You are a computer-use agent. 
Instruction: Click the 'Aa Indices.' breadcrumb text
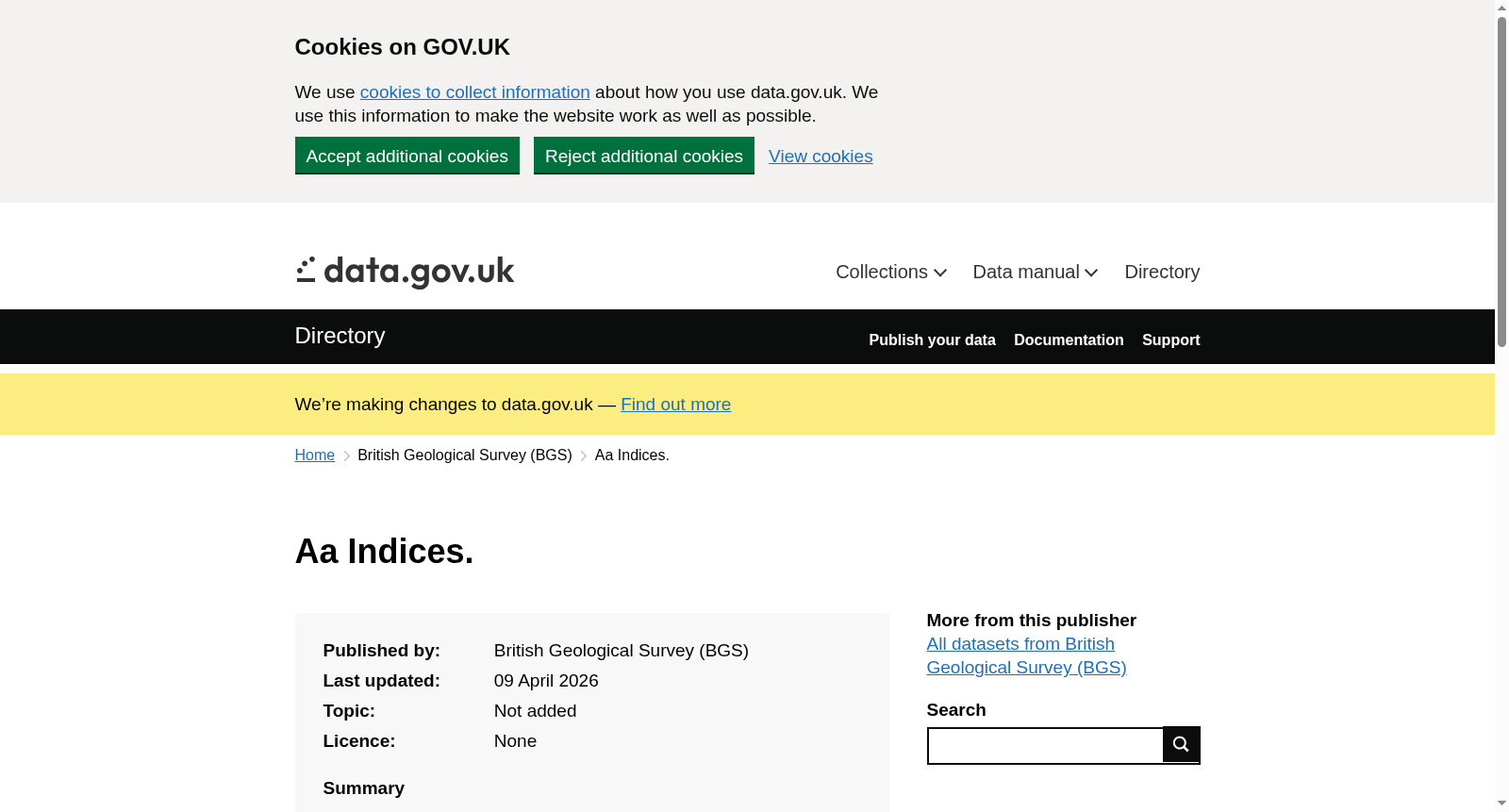pos(632,456)
